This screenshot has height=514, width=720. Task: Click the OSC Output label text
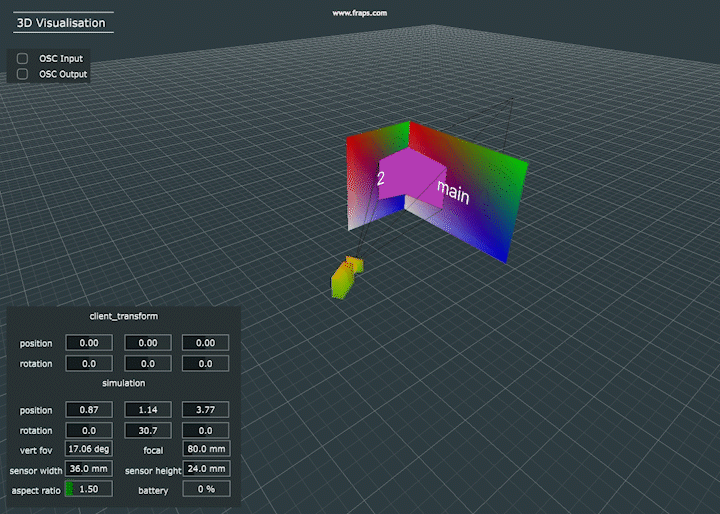pyautogui.click(x=63, y=74)
